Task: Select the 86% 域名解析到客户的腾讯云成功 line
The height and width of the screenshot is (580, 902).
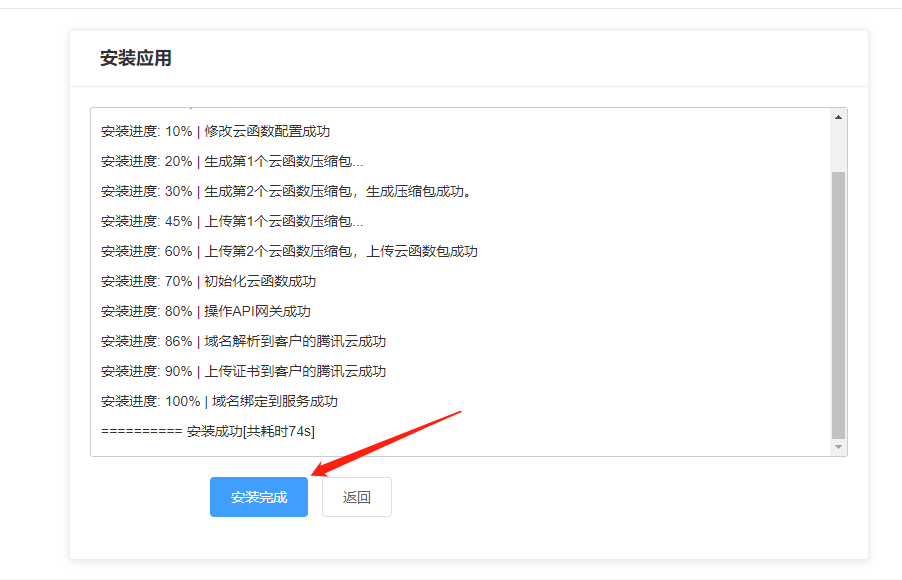Action: click(x=243, y=341)
